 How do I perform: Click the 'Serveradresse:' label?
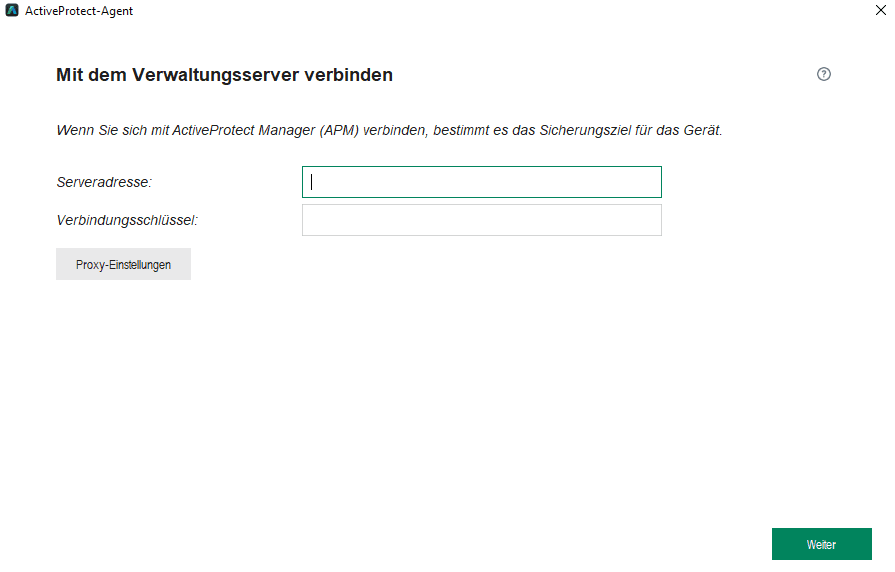click(x=104, y=182)
